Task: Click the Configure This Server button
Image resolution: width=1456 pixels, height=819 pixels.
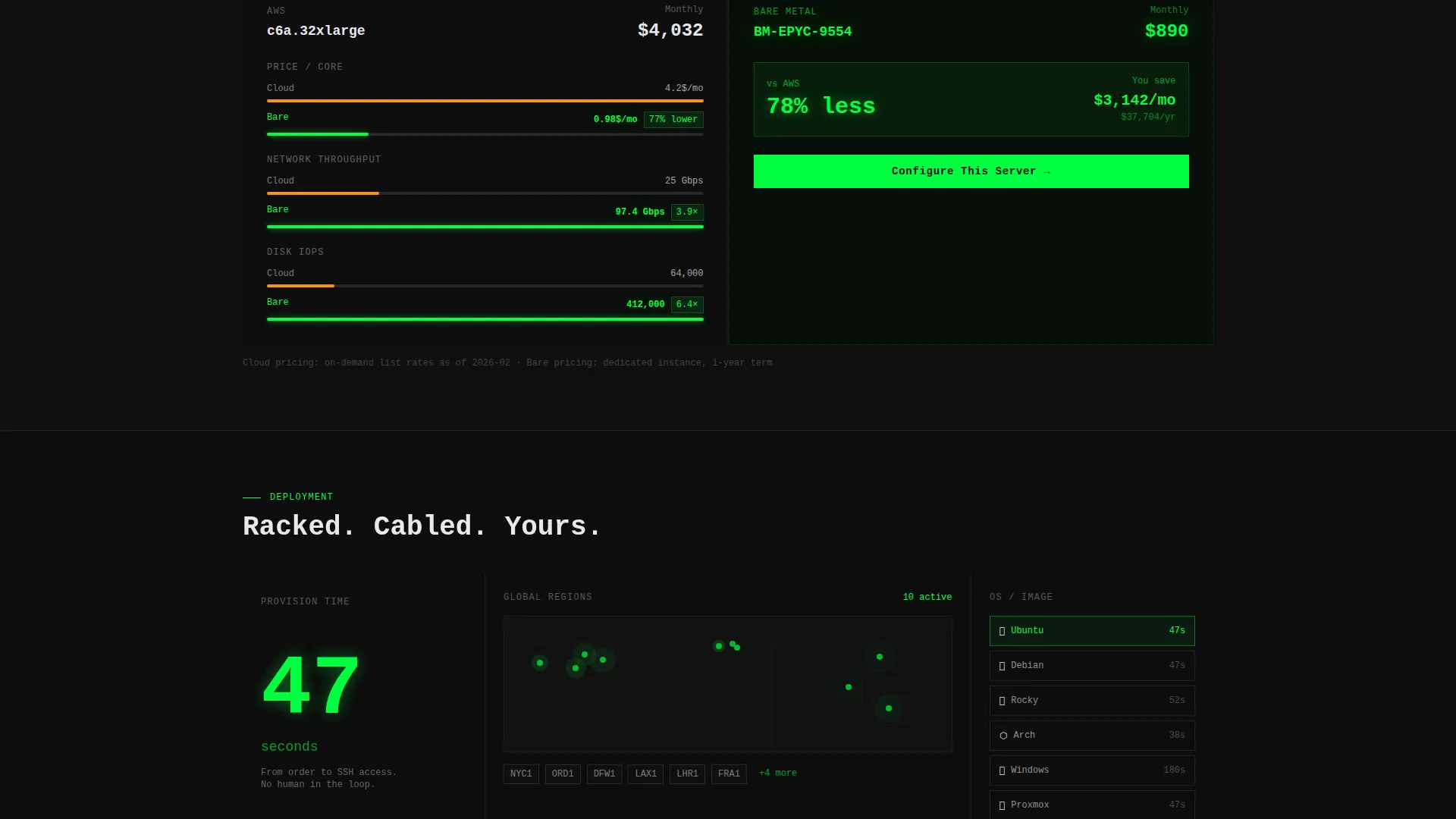Action: click(x=971, y=171)
